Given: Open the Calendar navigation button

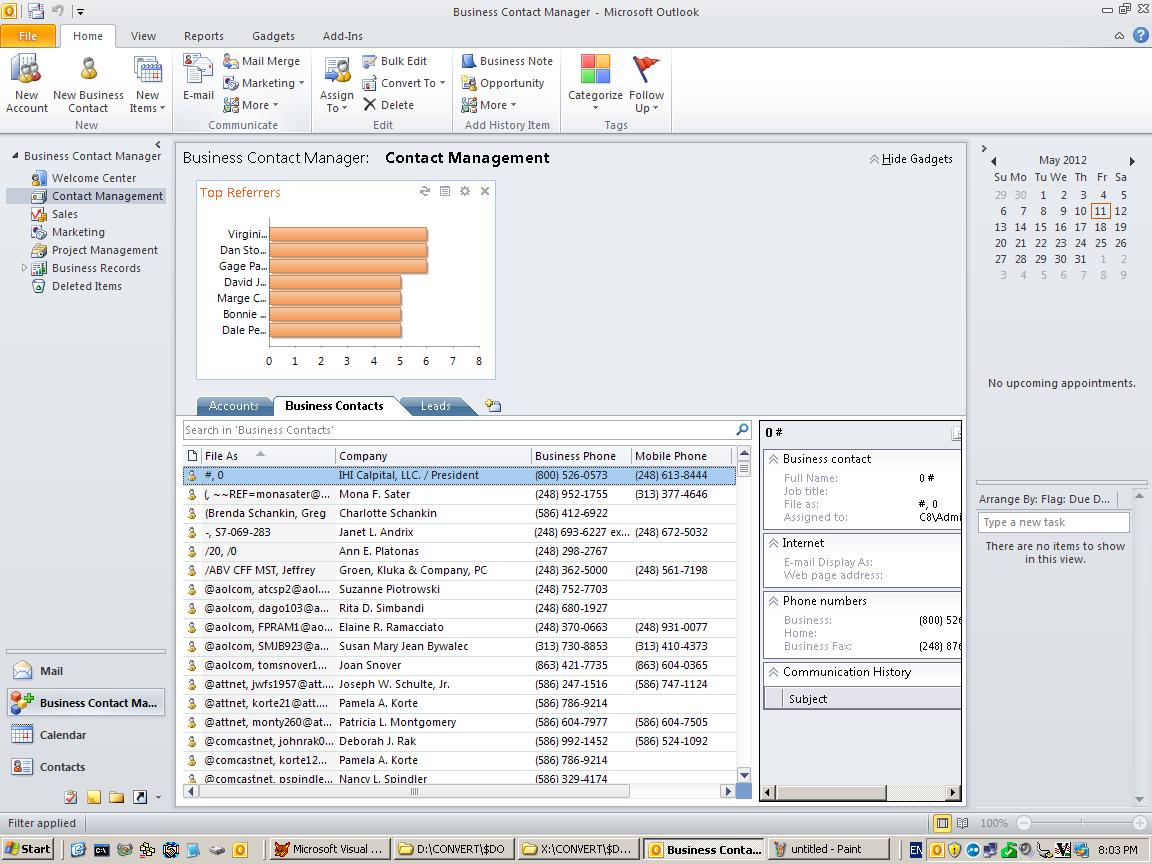Looking at the screenshot, I should [x=62, y=735].
